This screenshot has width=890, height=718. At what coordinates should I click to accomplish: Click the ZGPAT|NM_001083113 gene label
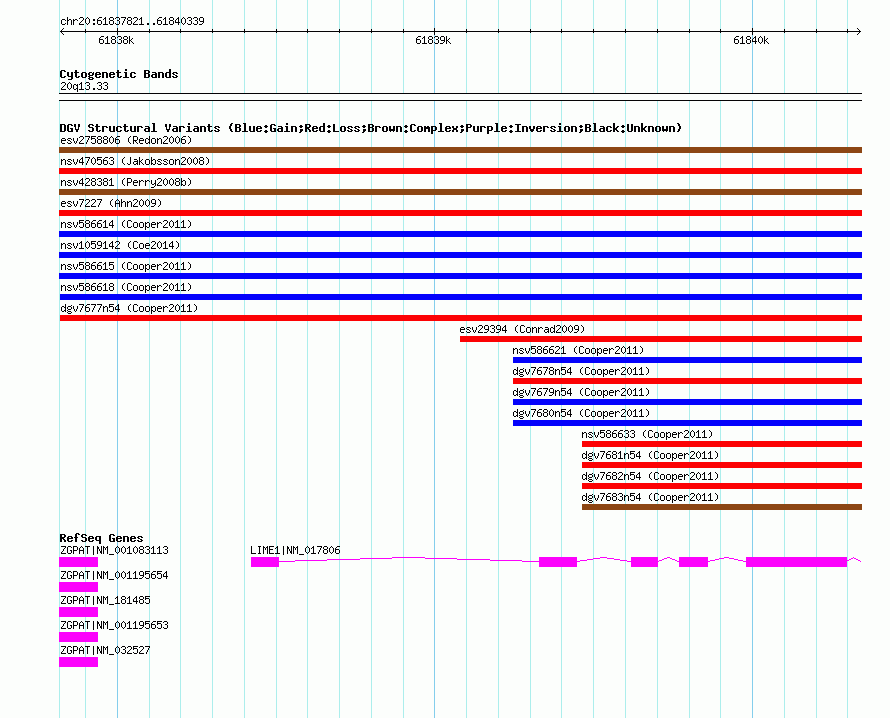click(x=114, y=550)
